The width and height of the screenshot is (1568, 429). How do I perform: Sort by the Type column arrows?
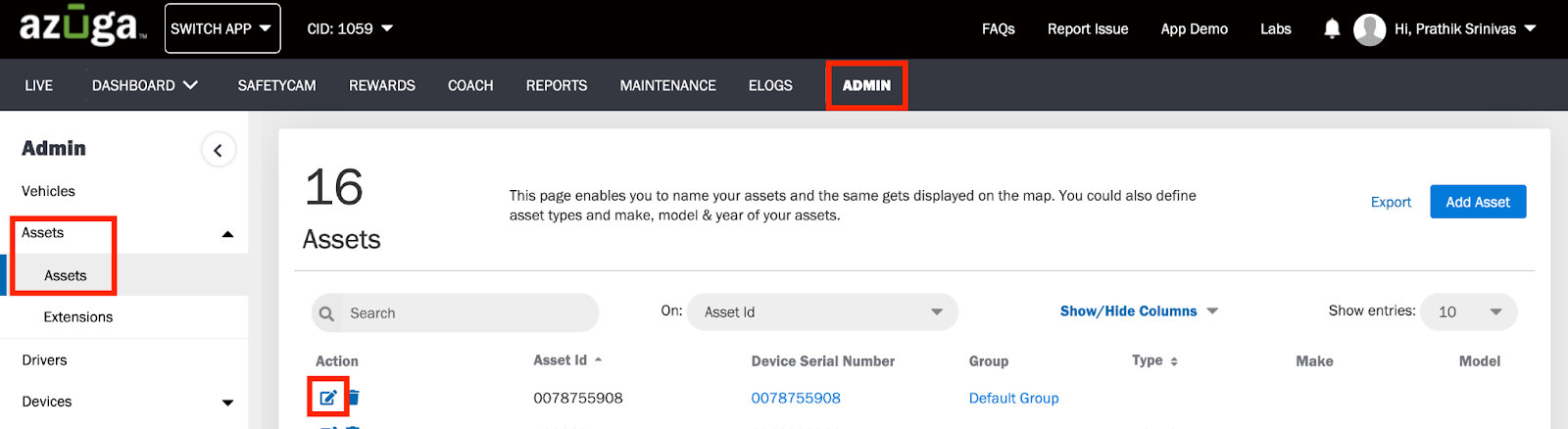[1174, 361]
